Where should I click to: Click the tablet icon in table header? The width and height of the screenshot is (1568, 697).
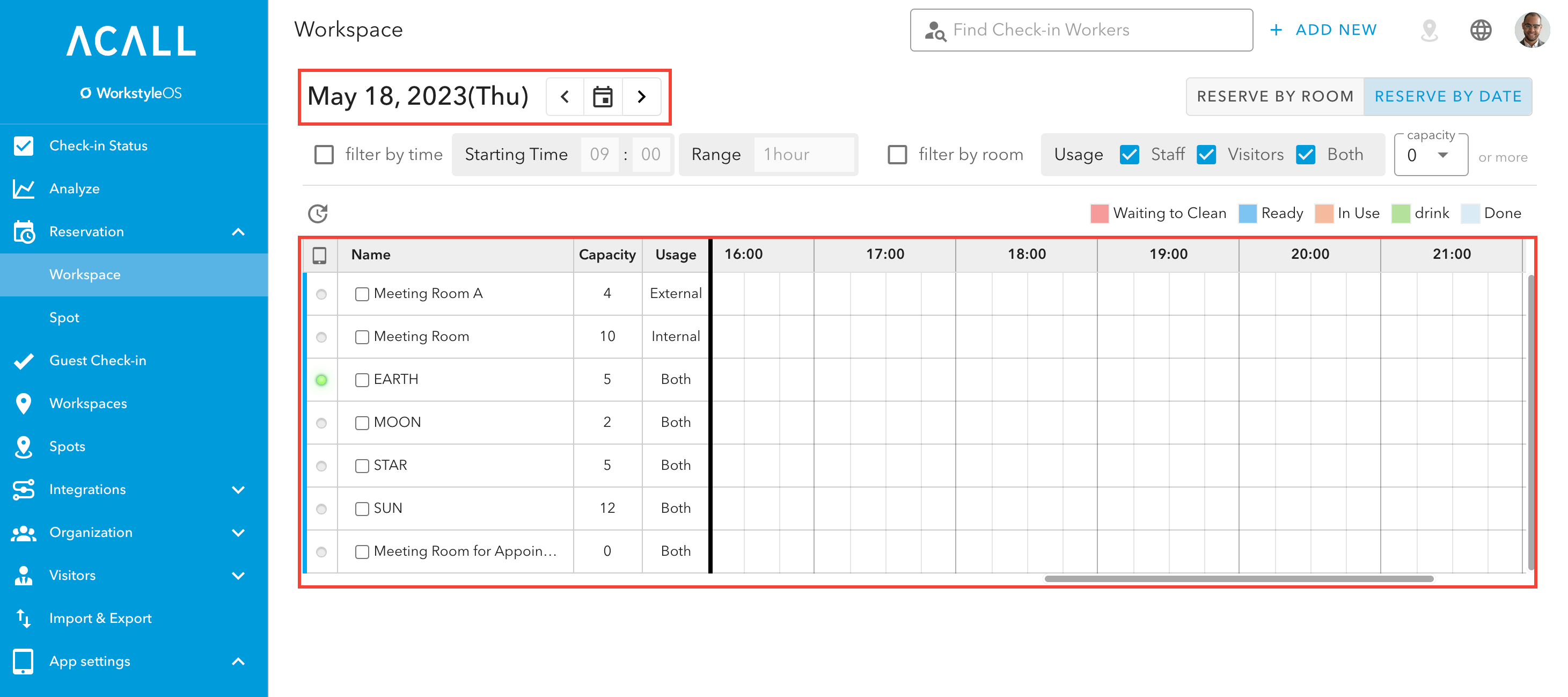320,255
